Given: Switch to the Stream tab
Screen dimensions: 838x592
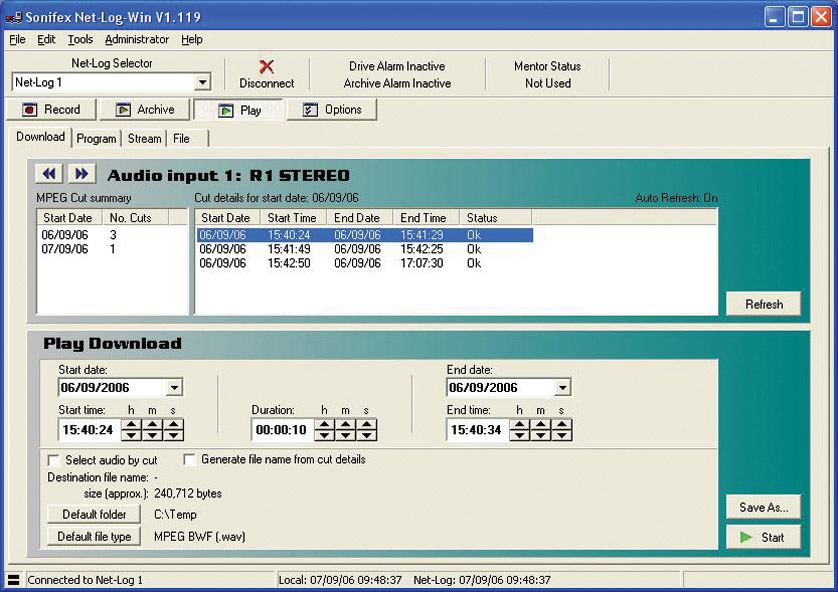Looking at the screenshot, I should (x=145, y=139).
